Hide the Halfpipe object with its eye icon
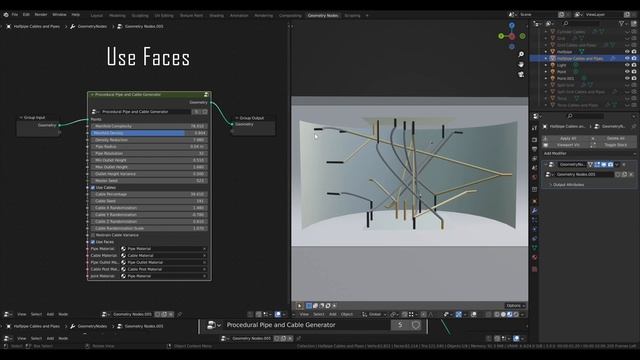 [627, 52]
